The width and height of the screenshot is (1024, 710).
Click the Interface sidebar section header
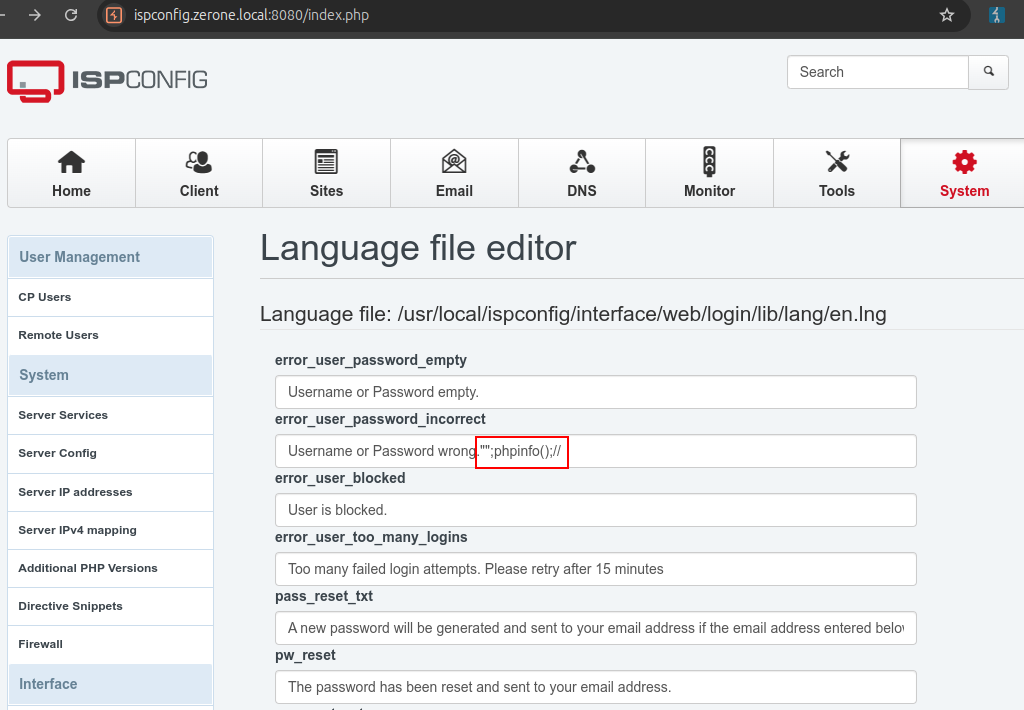(110, 684)
